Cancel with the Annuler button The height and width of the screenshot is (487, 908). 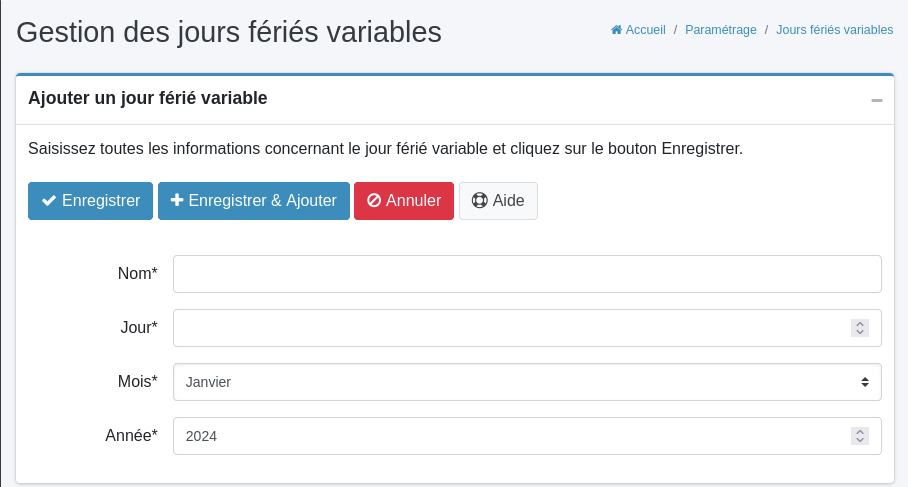404,200
